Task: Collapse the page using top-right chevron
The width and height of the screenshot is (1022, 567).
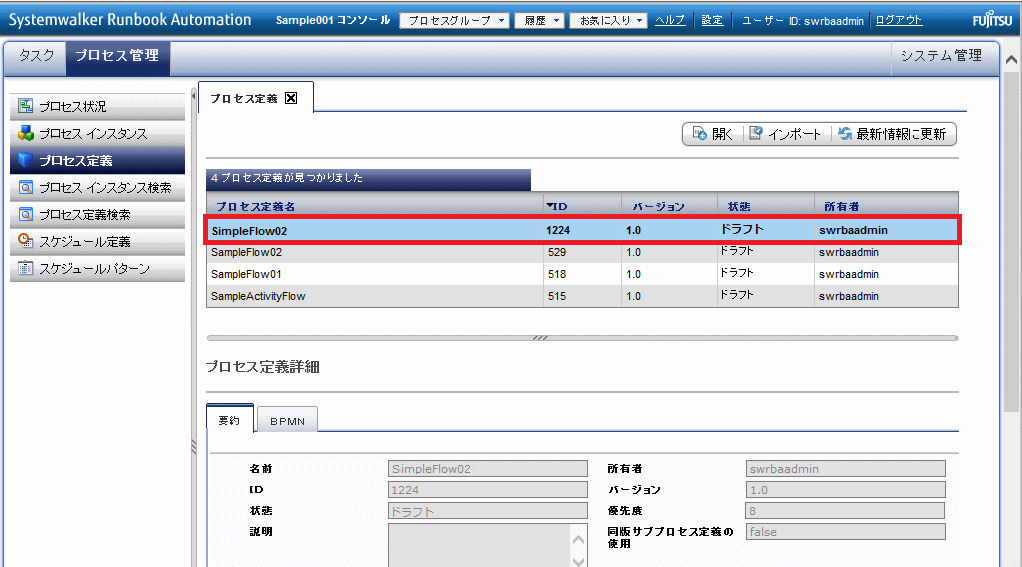Action: pyautogui.click(x=1012, y=60)
